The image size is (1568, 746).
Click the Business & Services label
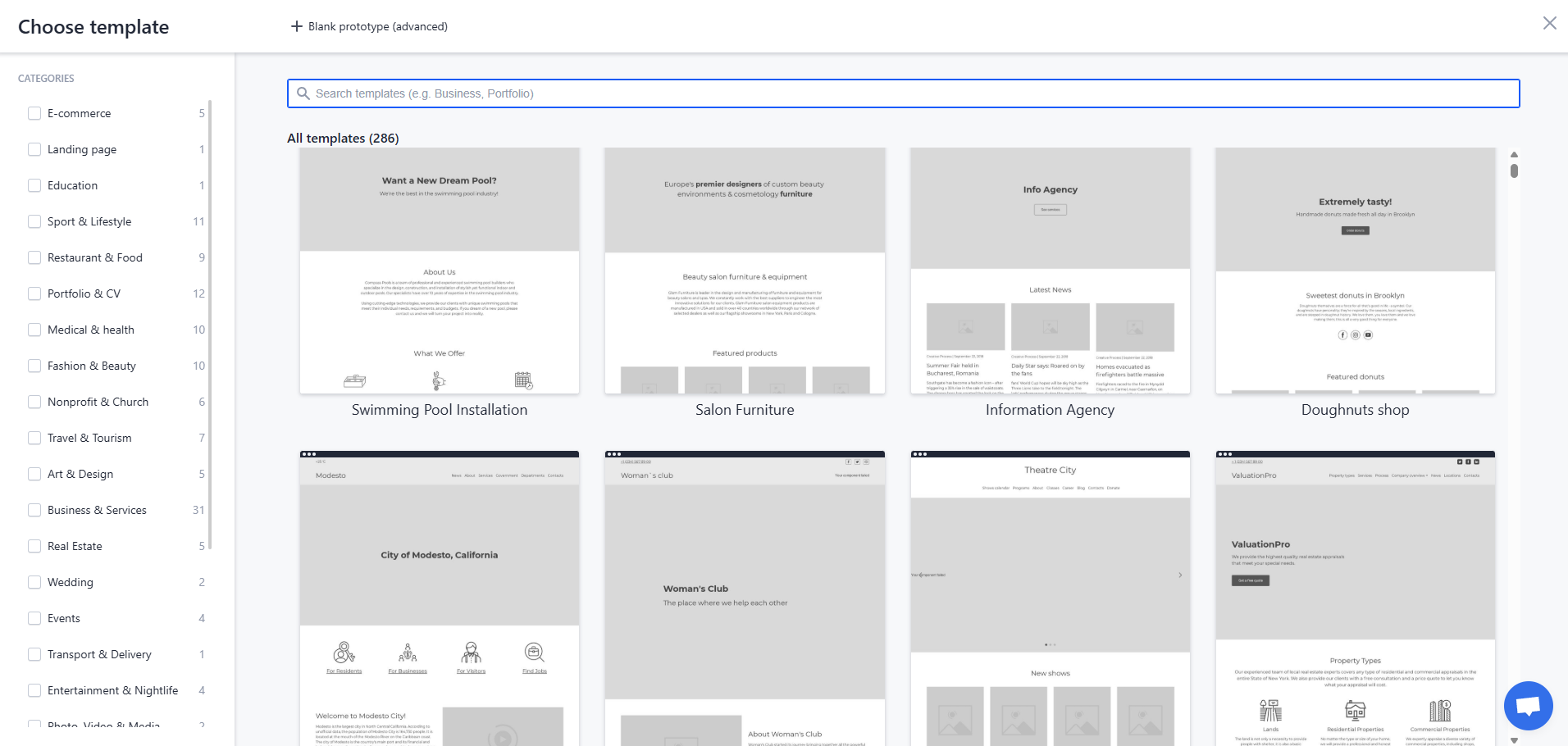coord(97,510)
